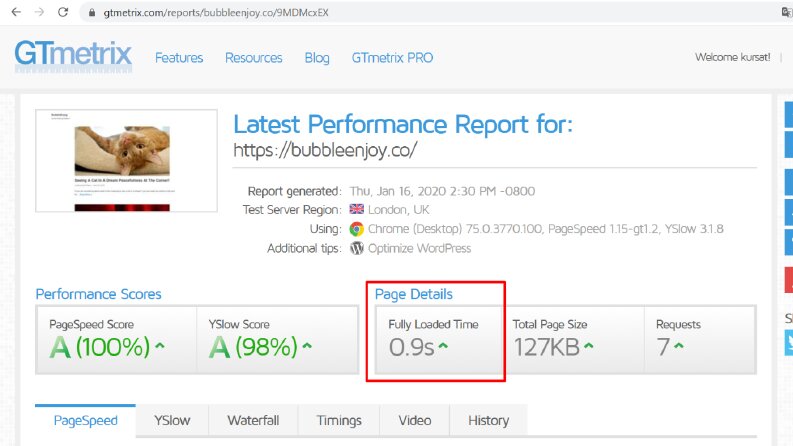The image size is (793, 446).
Task: Click the Total Page Size 127KB value
Action: pos(546,347)
